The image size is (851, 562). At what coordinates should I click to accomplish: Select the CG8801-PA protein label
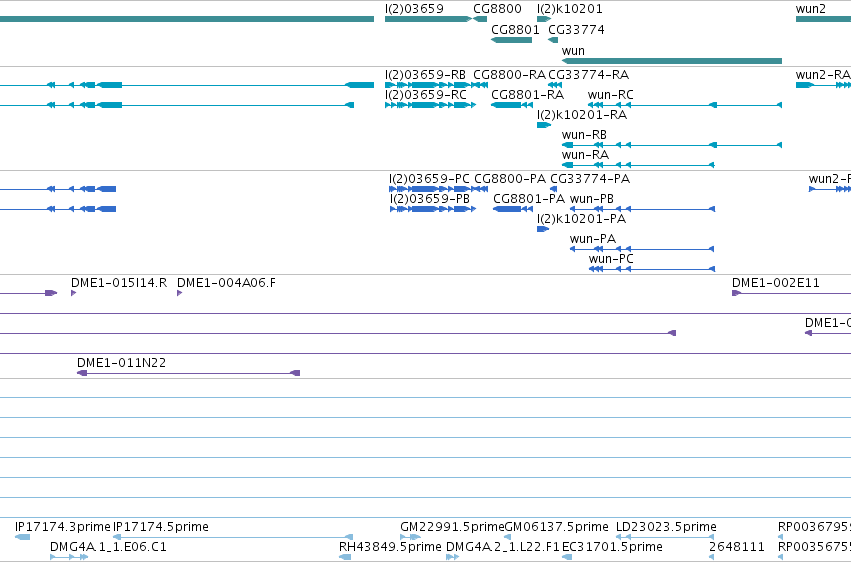pyautogui.click(x=529, y=199)
